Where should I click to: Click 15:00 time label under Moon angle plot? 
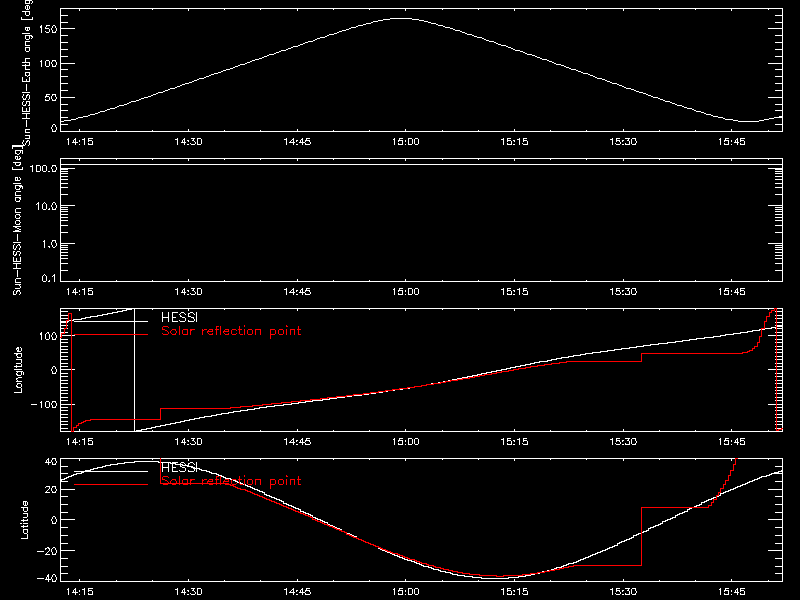tap(406, 292)
